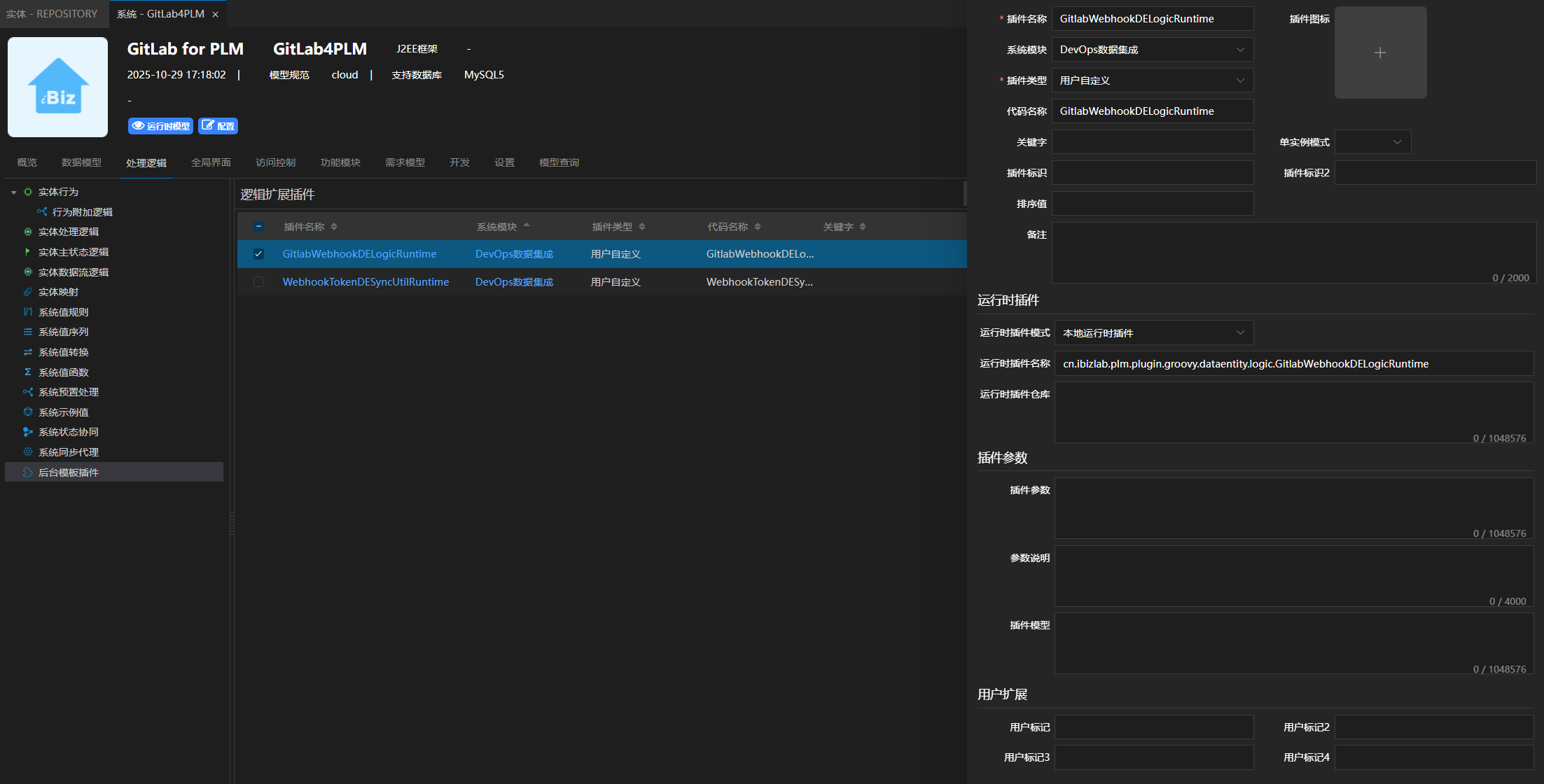Click the 系统值转换 arrows icon
1544x784 pixels.
point(28,352)
